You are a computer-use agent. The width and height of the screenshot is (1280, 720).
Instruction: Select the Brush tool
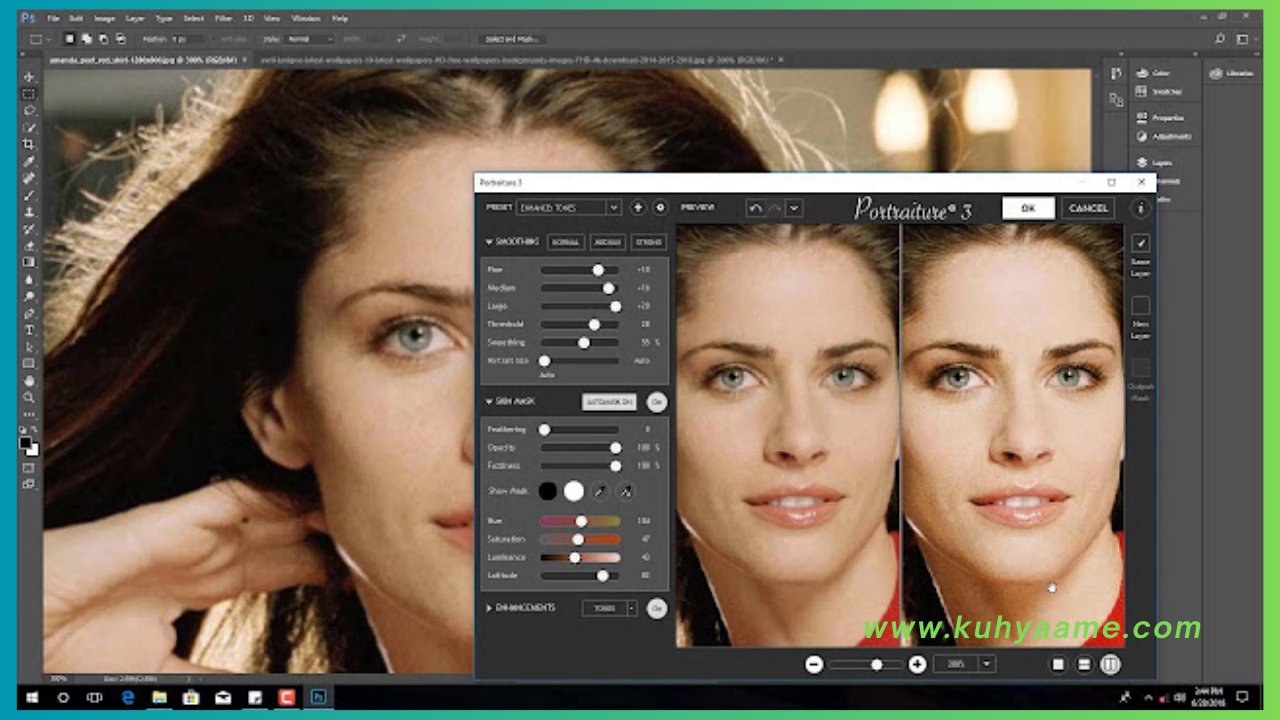(x=29, y=195)
